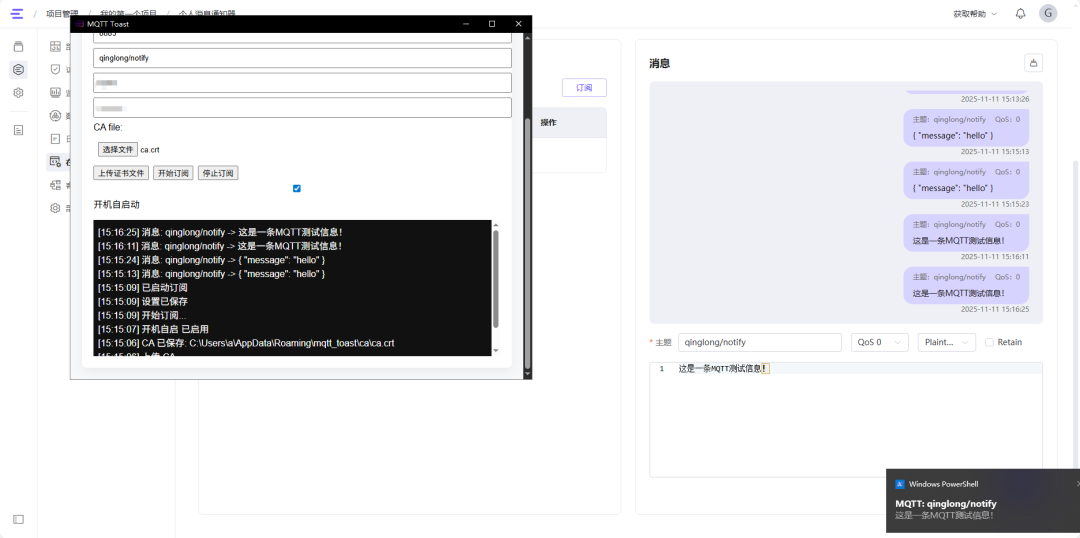
Task: Open the G user avatar menu
Action: coord(1048,13)
